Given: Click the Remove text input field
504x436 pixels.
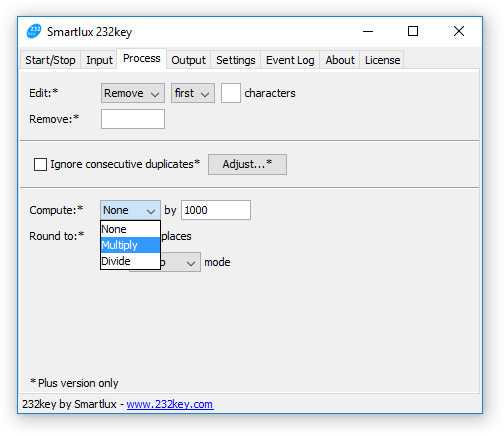Looking at the screenshot, I should pos(133,119).
